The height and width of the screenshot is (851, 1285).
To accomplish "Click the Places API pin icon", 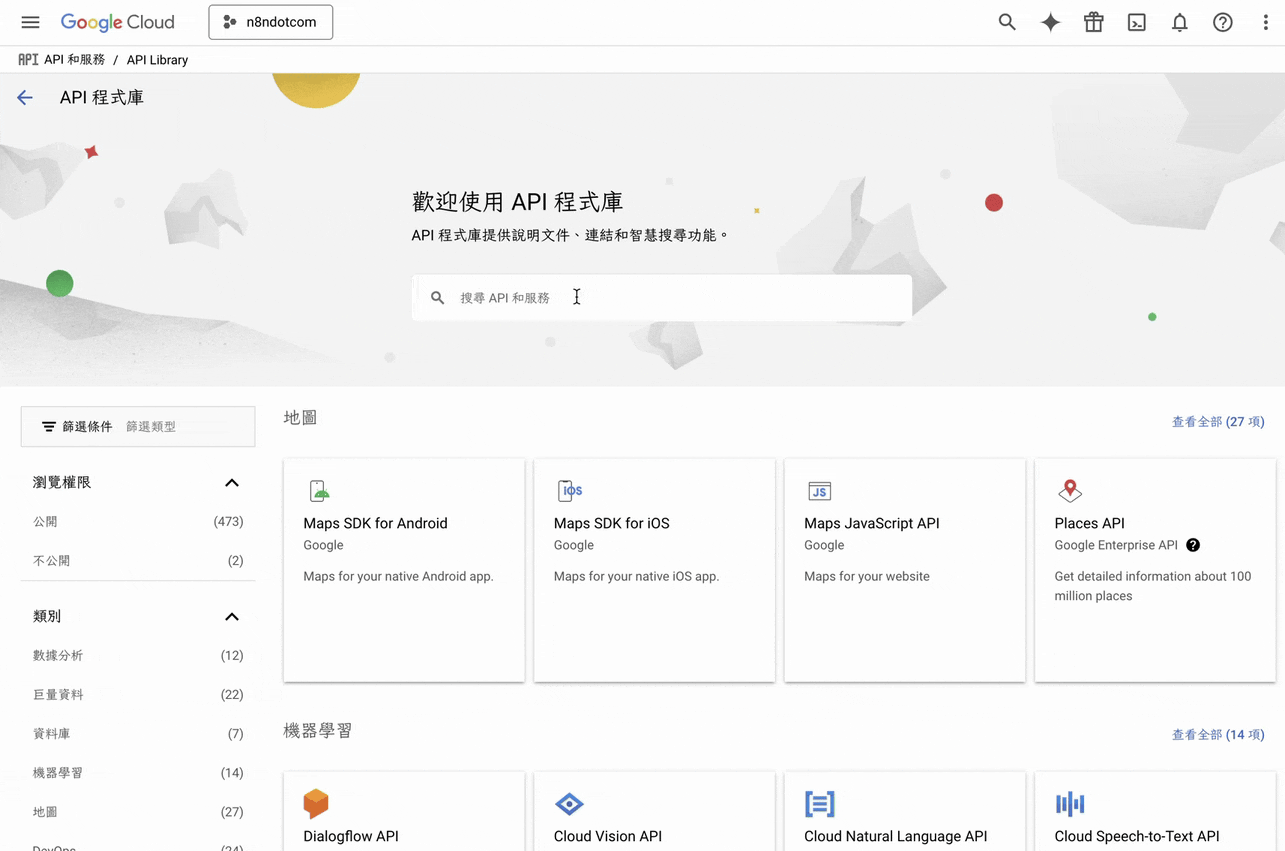I will coord(1070,490).
